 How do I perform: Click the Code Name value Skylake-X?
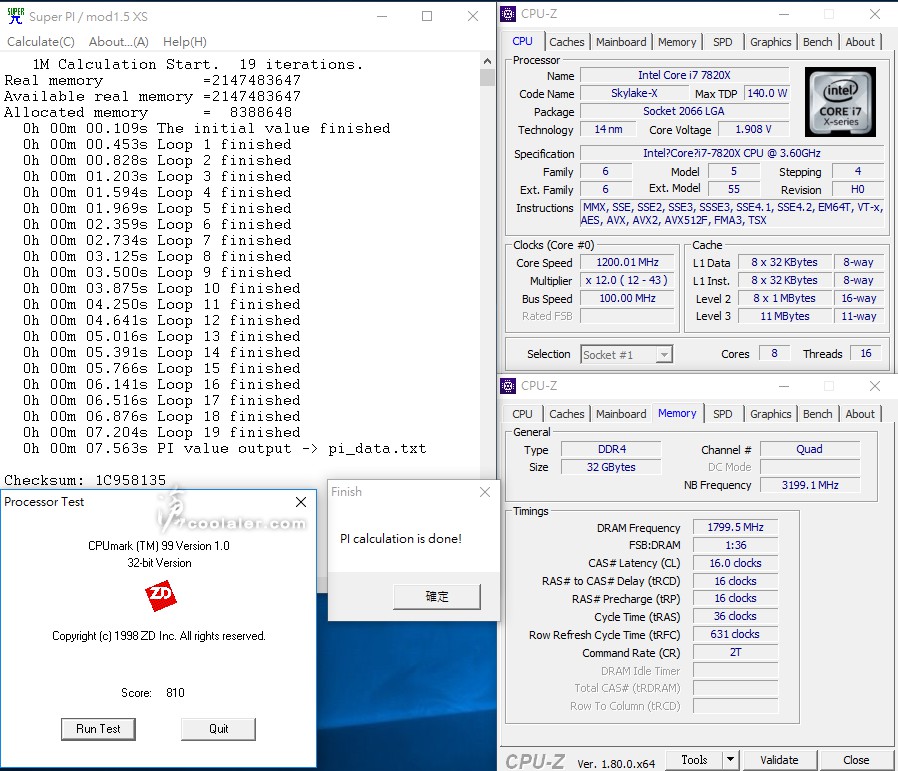(x=634, y=93)
